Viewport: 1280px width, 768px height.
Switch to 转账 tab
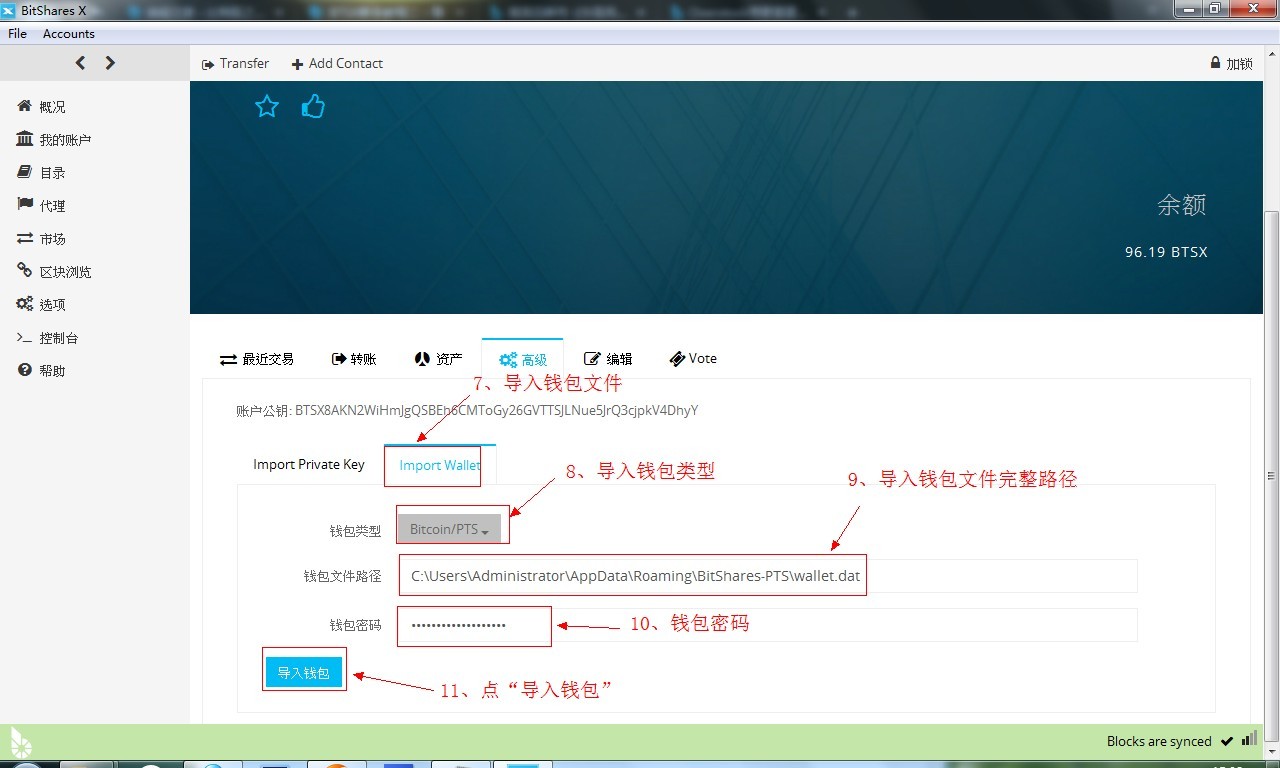click(354, 359)
